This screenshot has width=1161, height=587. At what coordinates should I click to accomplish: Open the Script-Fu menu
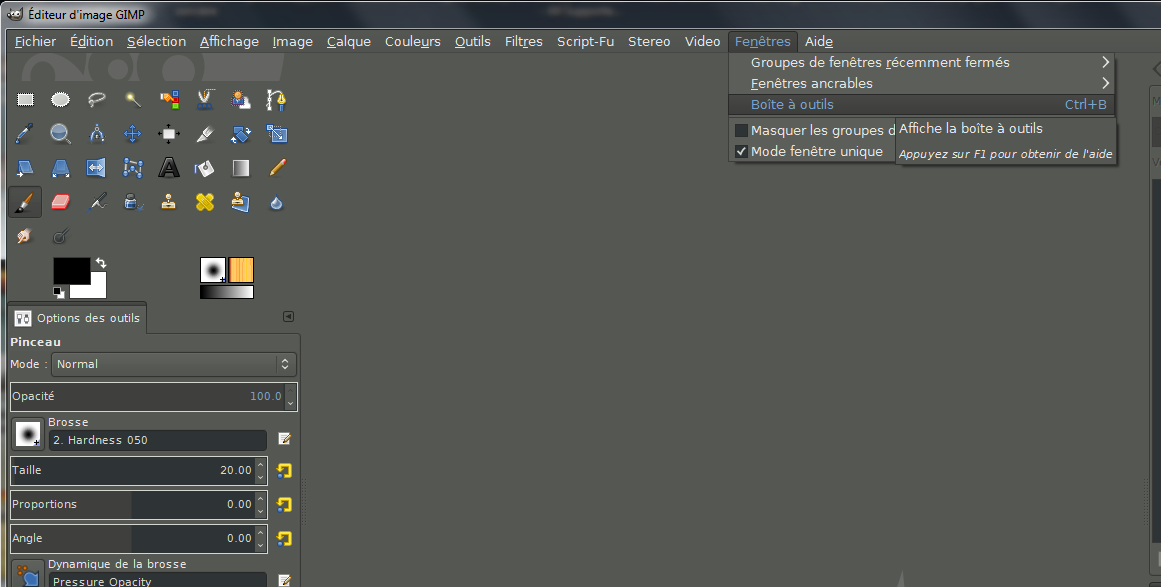tap(585, 41)
